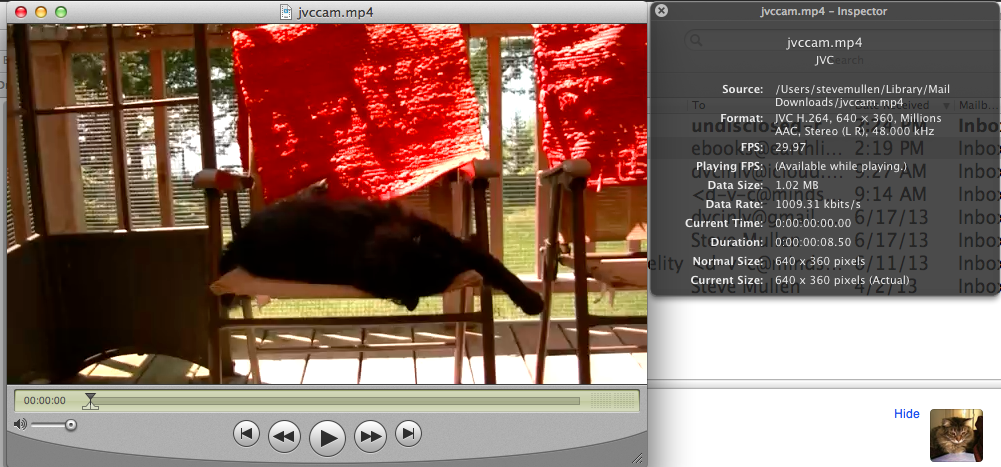Click the speaker volume icon
Image resolution: width=1001 pixels, height=467 pixels.
[20, 424]
